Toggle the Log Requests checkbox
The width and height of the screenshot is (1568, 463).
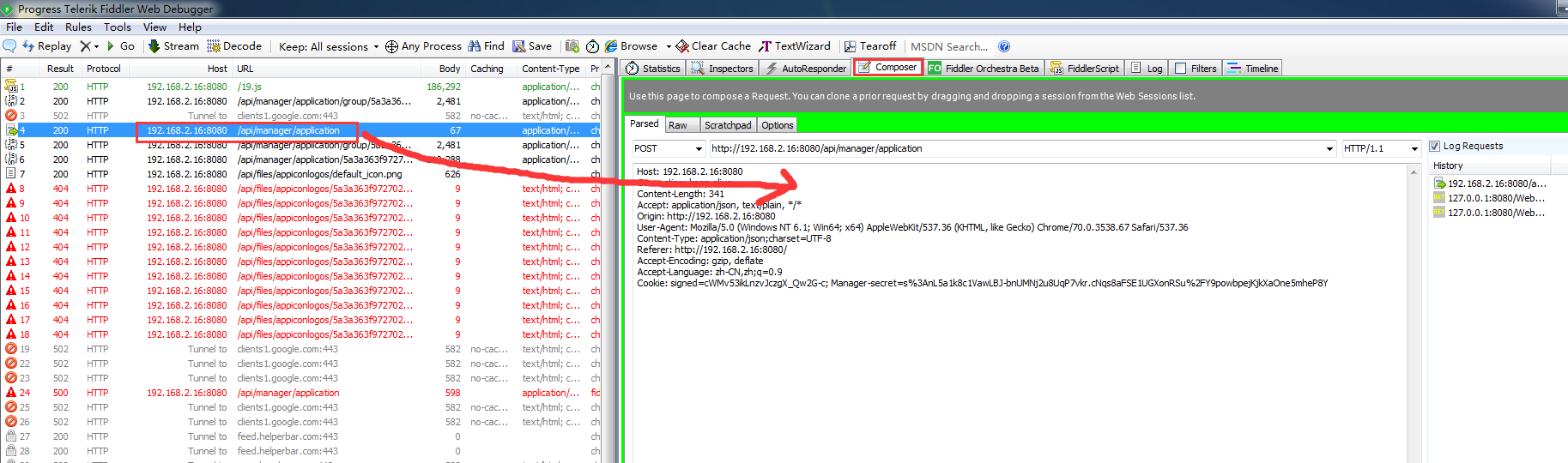pyautogui.click(x=1434, y=146)
